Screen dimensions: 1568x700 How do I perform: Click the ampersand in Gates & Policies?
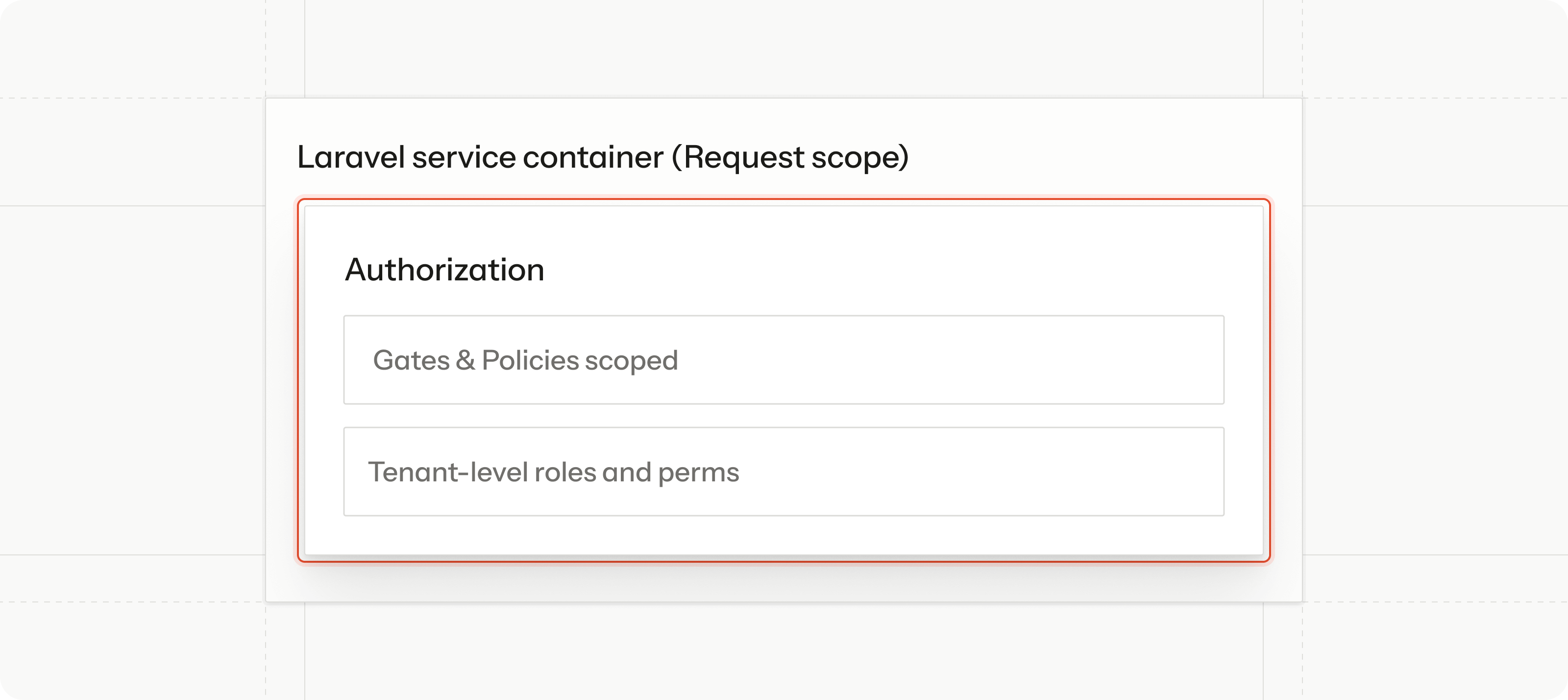[465, 360]
